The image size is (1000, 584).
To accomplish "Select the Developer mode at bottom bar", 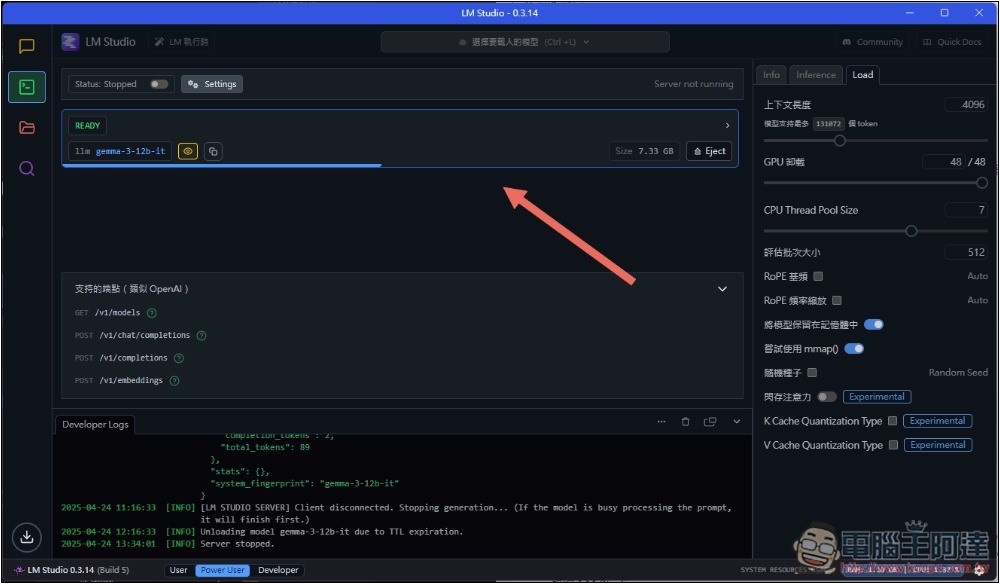I will [278, 570].
